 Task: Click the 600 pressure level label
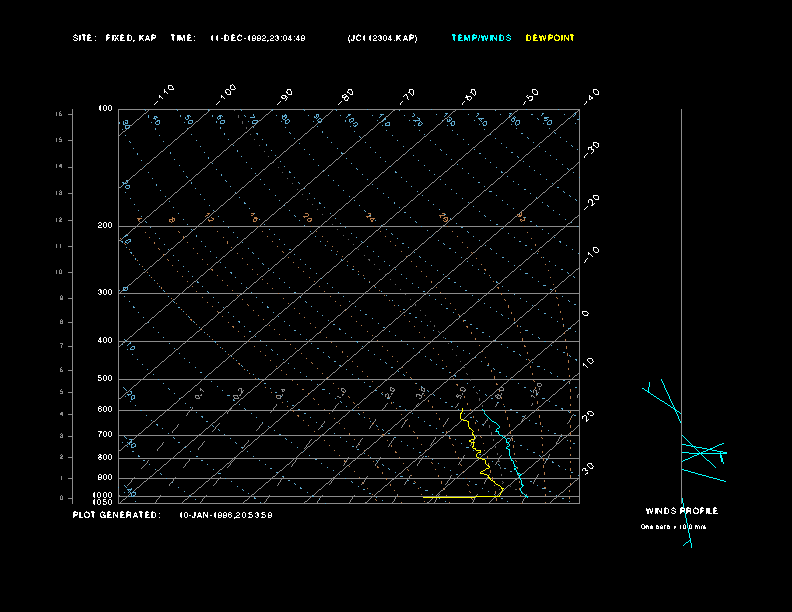(105, 410)
